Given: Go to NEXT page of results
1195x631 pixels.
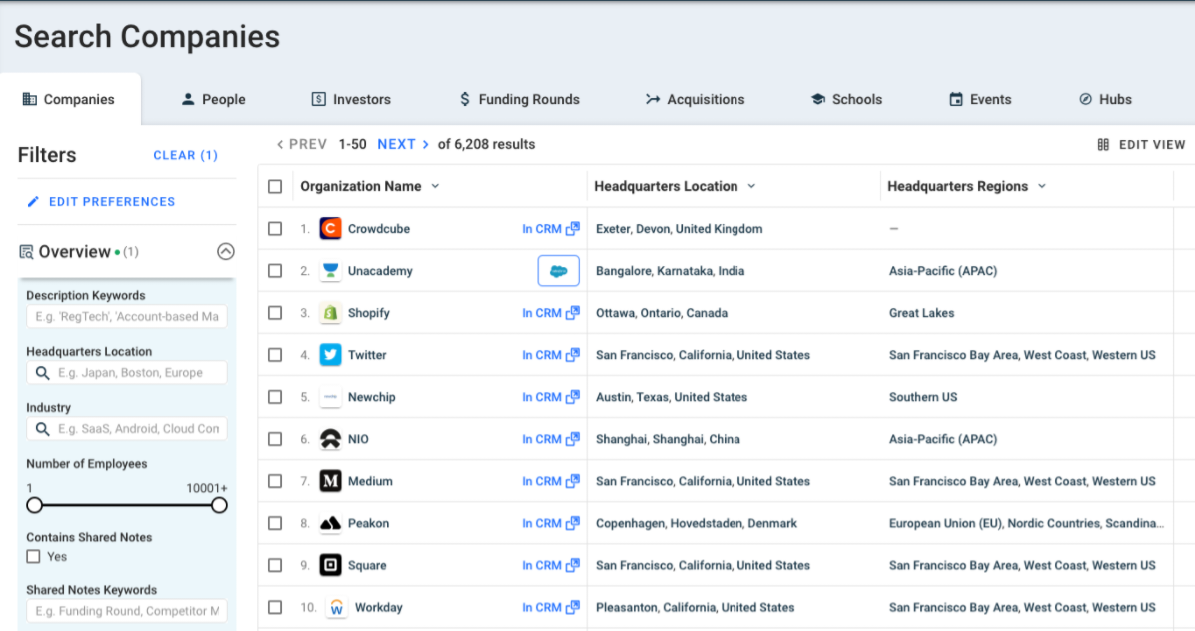Looking at the screenshot, I should 403,144.
